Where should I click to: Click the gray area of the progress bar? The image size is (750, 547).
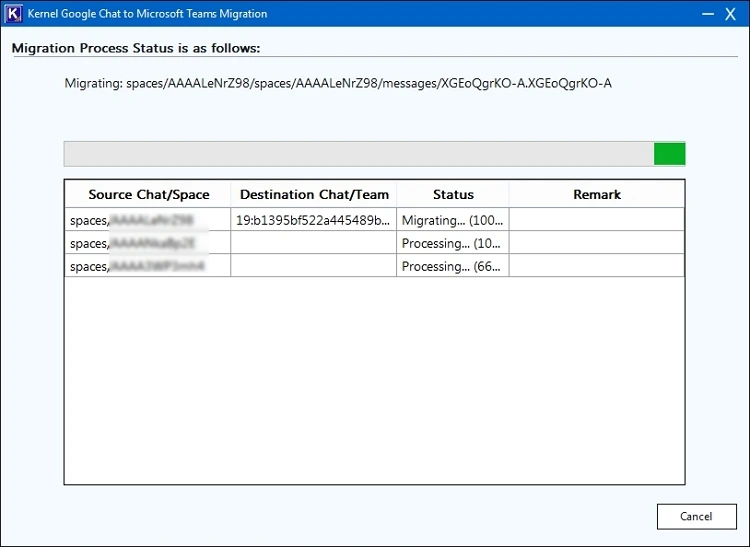click(x=358, y=153)
